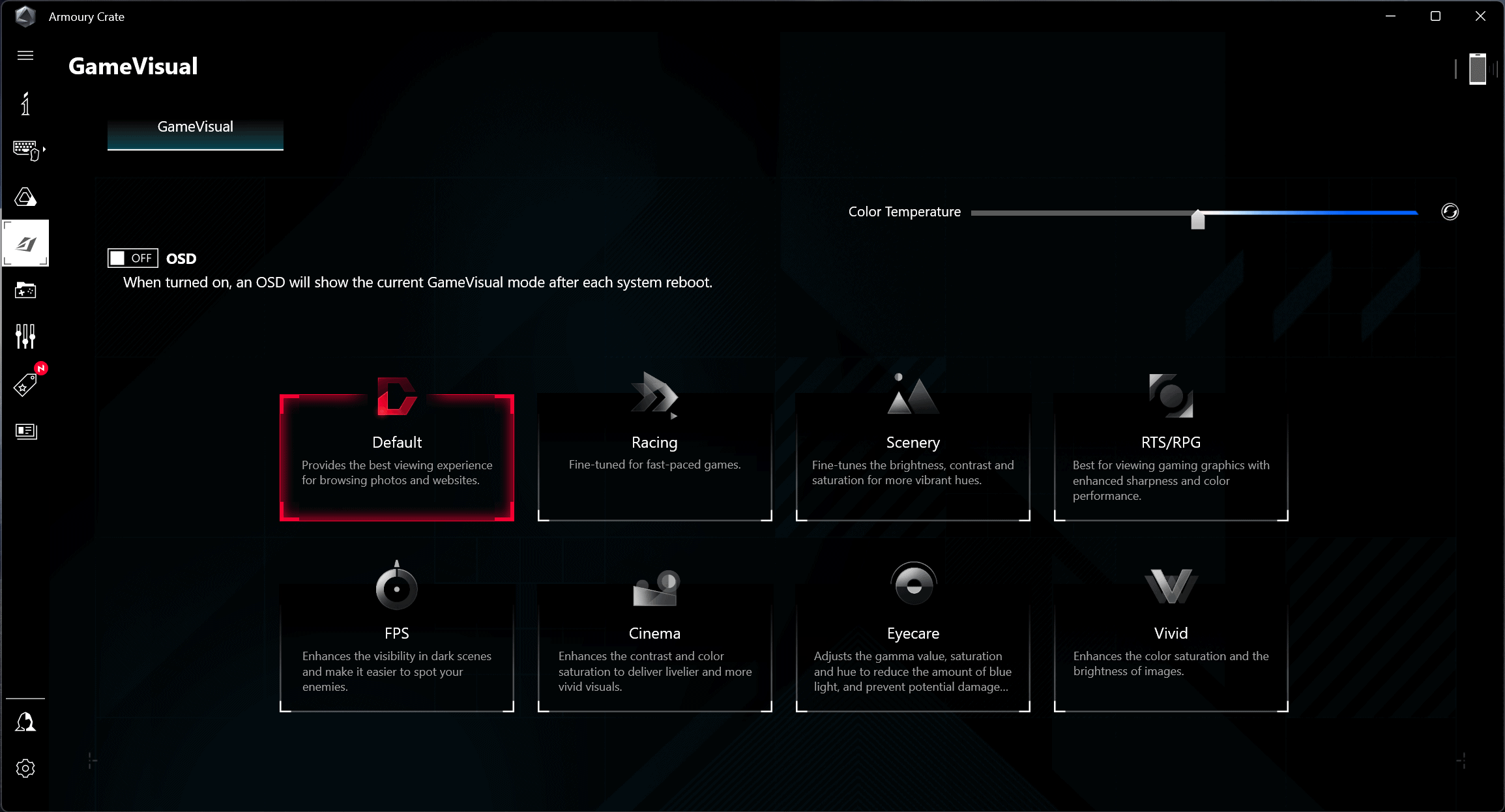Select the FPS mode title
This screenshot has width=1505, height=812.
396,633
